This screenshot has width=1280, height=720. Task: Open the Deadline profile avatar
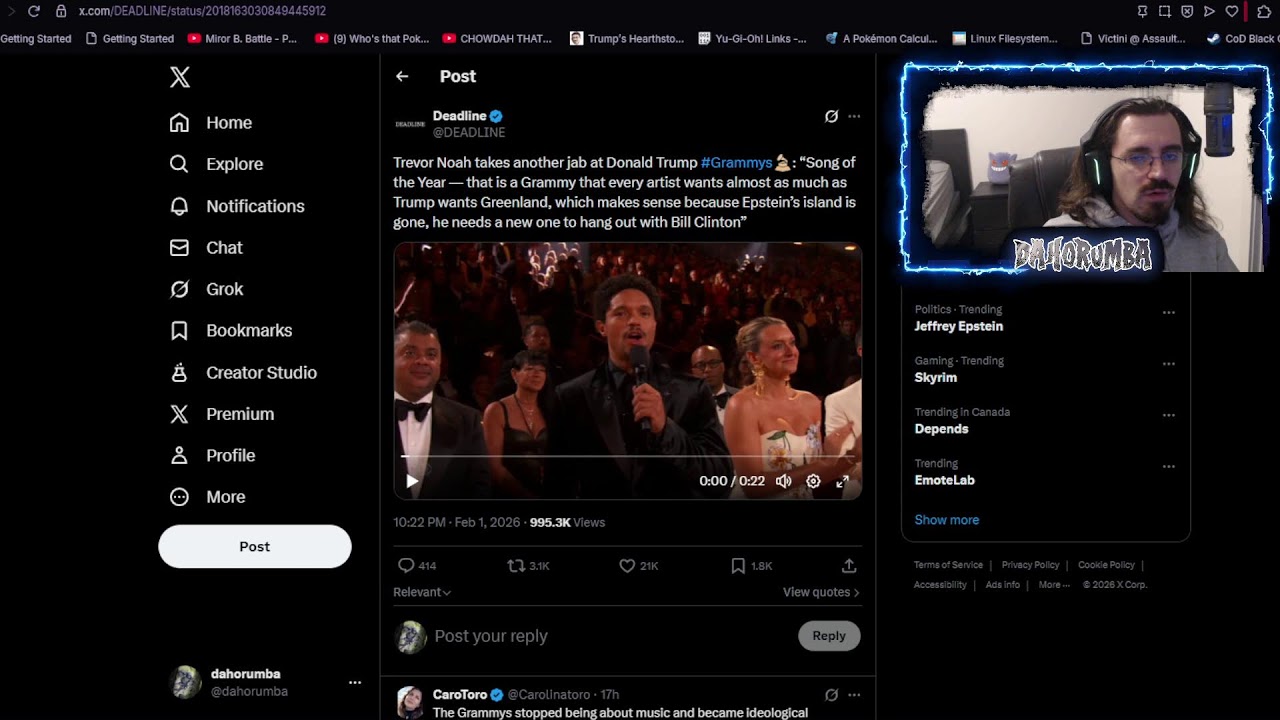tap(410, 124)
